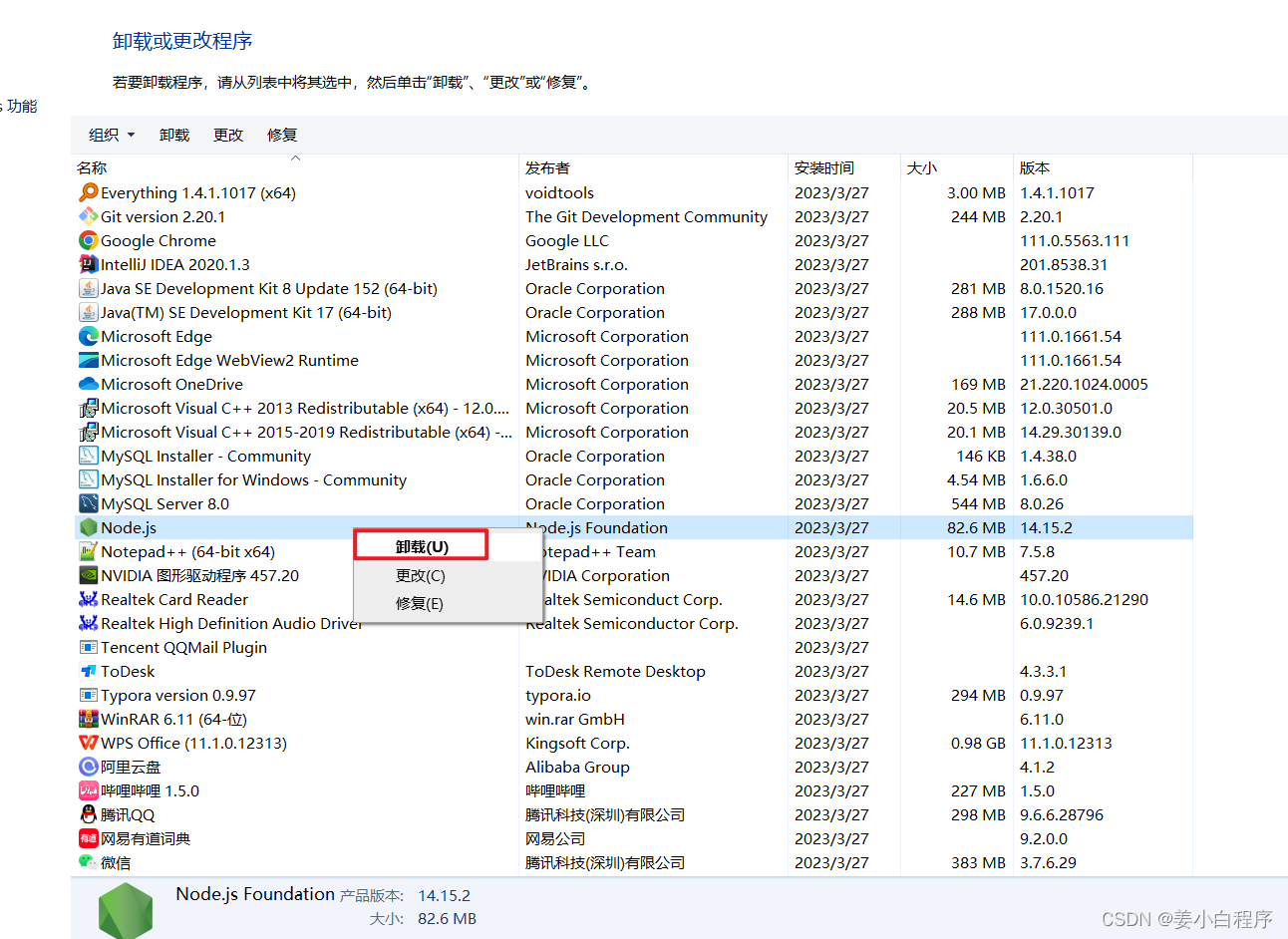Click the 腾讯QQ penguin icon
The width and height of the screenshot is (1288, 939).
click(89, 814)
